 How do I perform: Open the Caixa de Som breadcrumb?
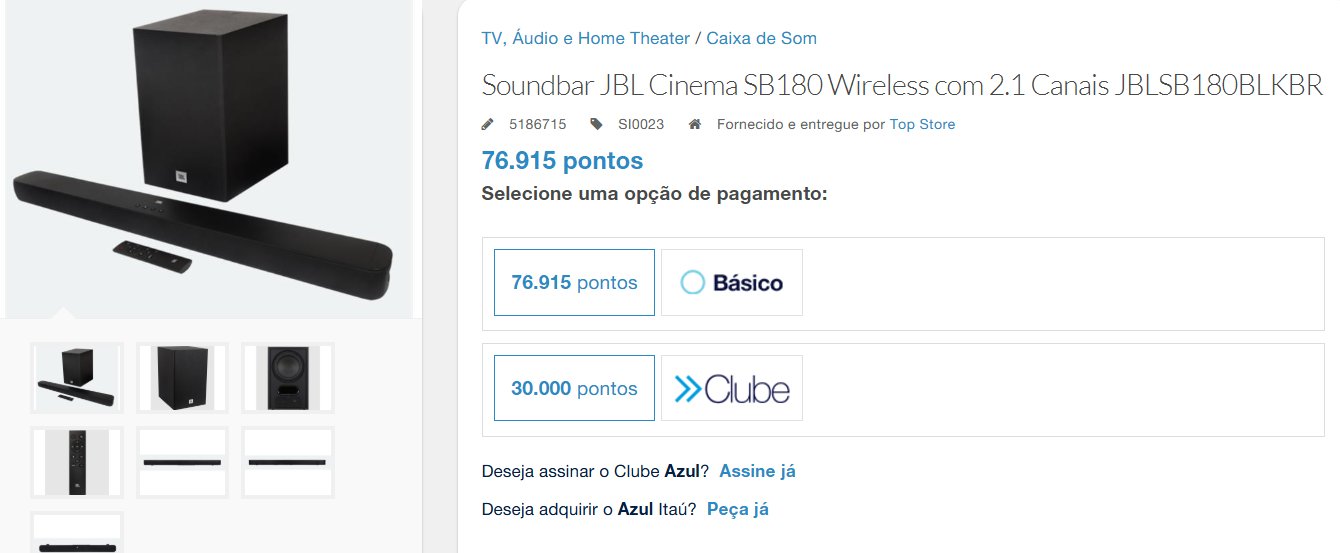[761, 38]
